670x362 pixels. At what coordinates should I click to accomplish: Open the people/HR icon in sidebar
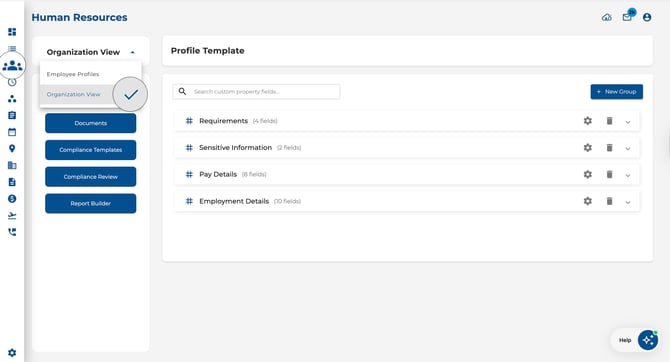pos(12,65)
